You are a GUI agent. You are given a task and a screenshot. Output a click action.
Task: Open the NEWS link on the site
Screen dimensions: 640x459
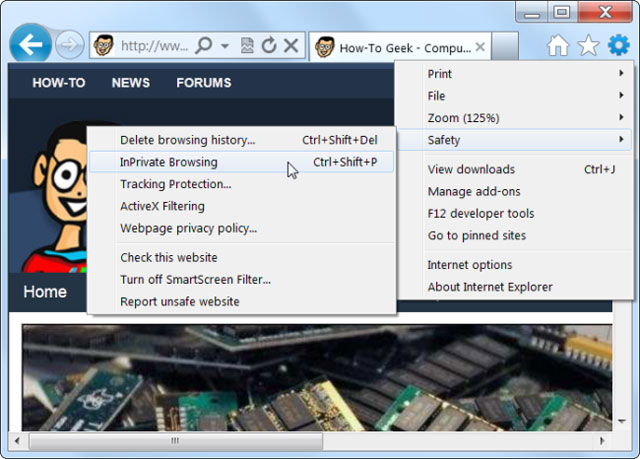click(x=130, y=83)
